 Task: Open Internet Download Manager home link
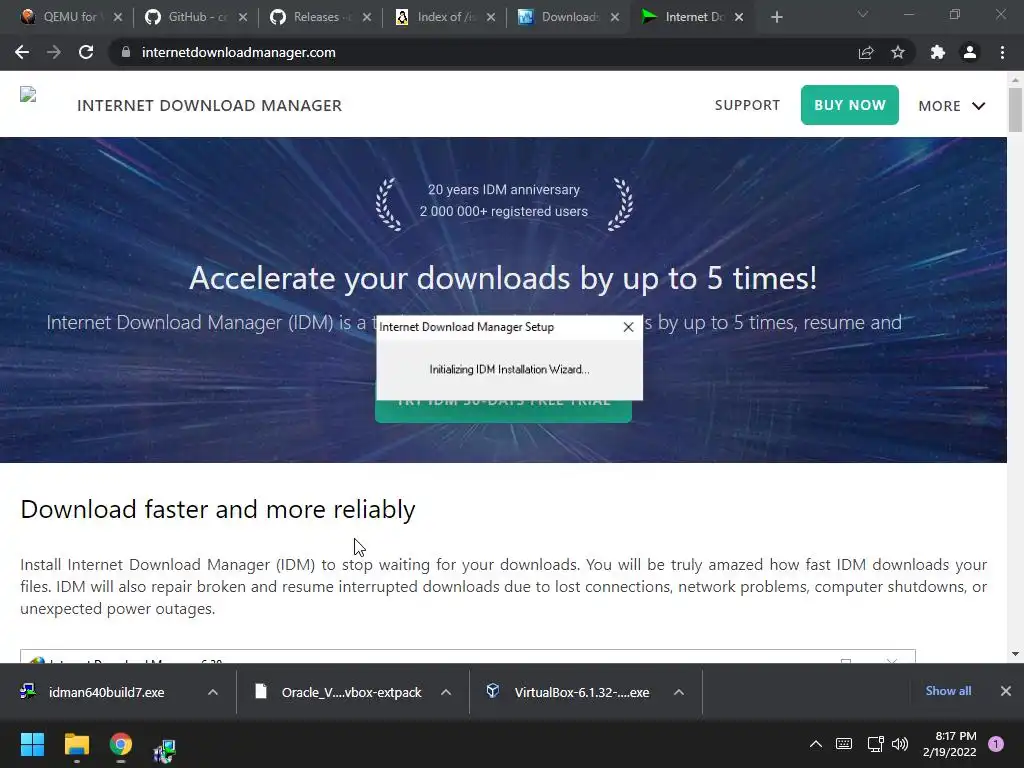click(209, 105)
